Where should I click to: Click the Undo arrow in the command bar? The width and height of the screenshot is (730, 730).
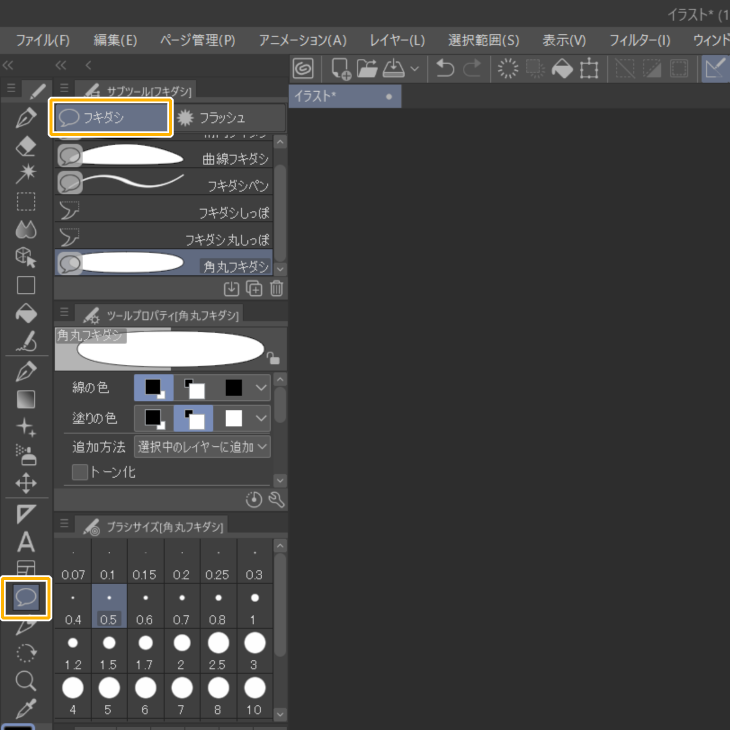[445, 69]
